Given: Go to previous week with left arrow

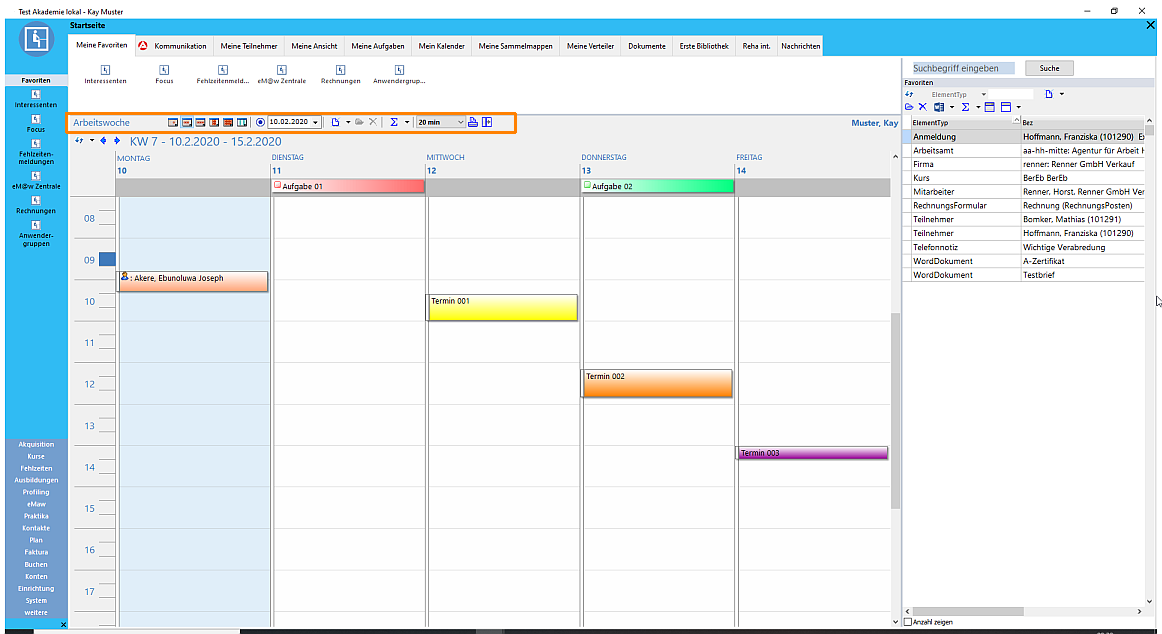Looking at the screenshot, I should click(103, 141).
